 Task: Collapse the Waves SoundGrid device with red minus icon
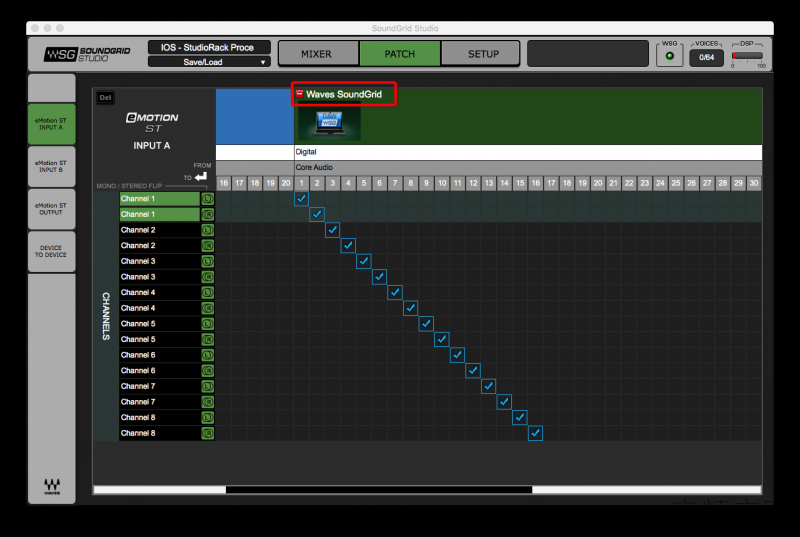point(299,94)
